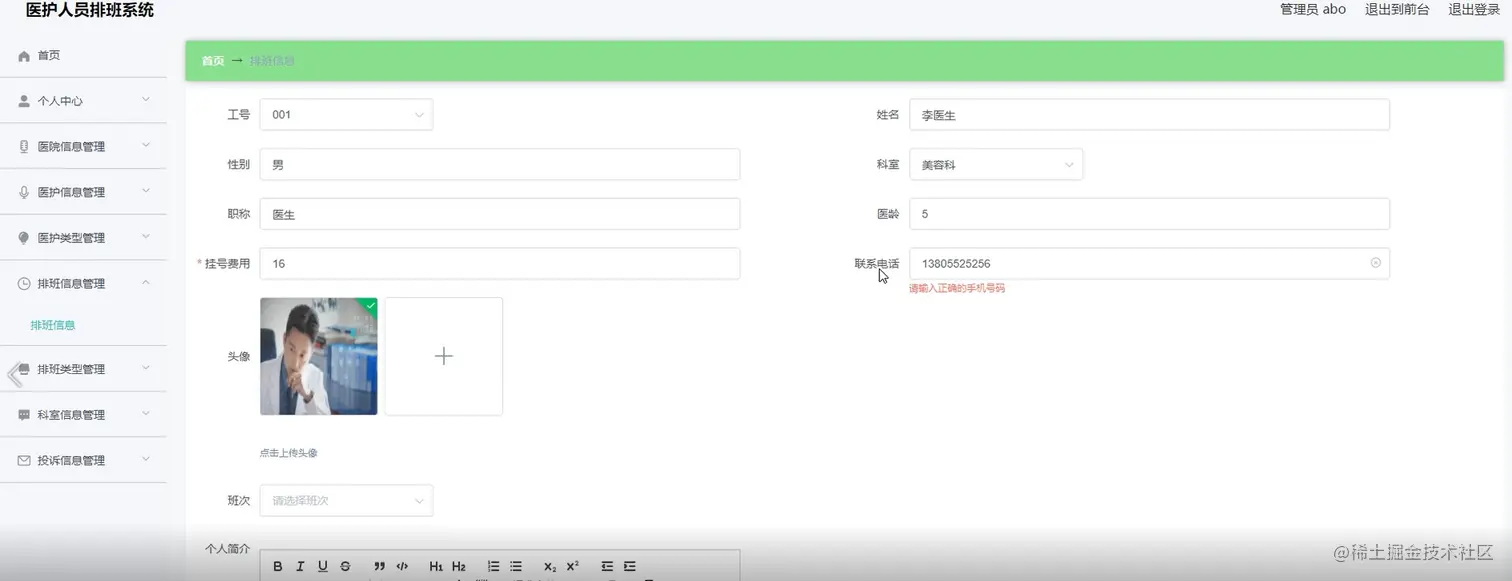Apply H1 heading style in the editor
Screen dimensions: 1512x581
pyautogui.click(x=436, y=566)
